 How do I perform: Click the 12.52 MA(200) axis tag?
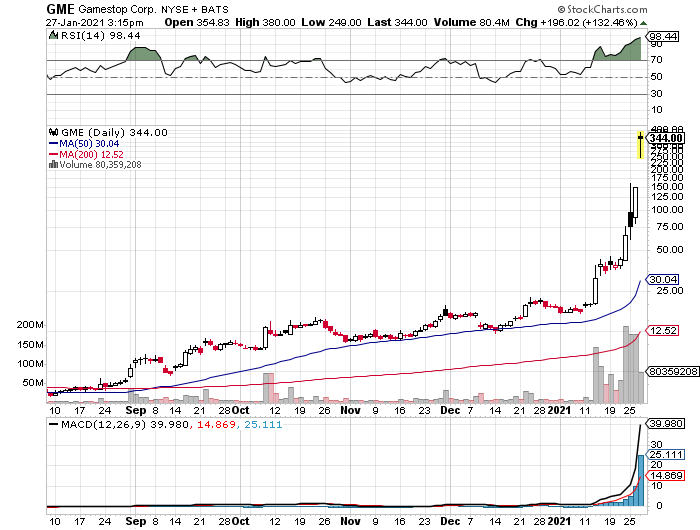click(663, 330)
